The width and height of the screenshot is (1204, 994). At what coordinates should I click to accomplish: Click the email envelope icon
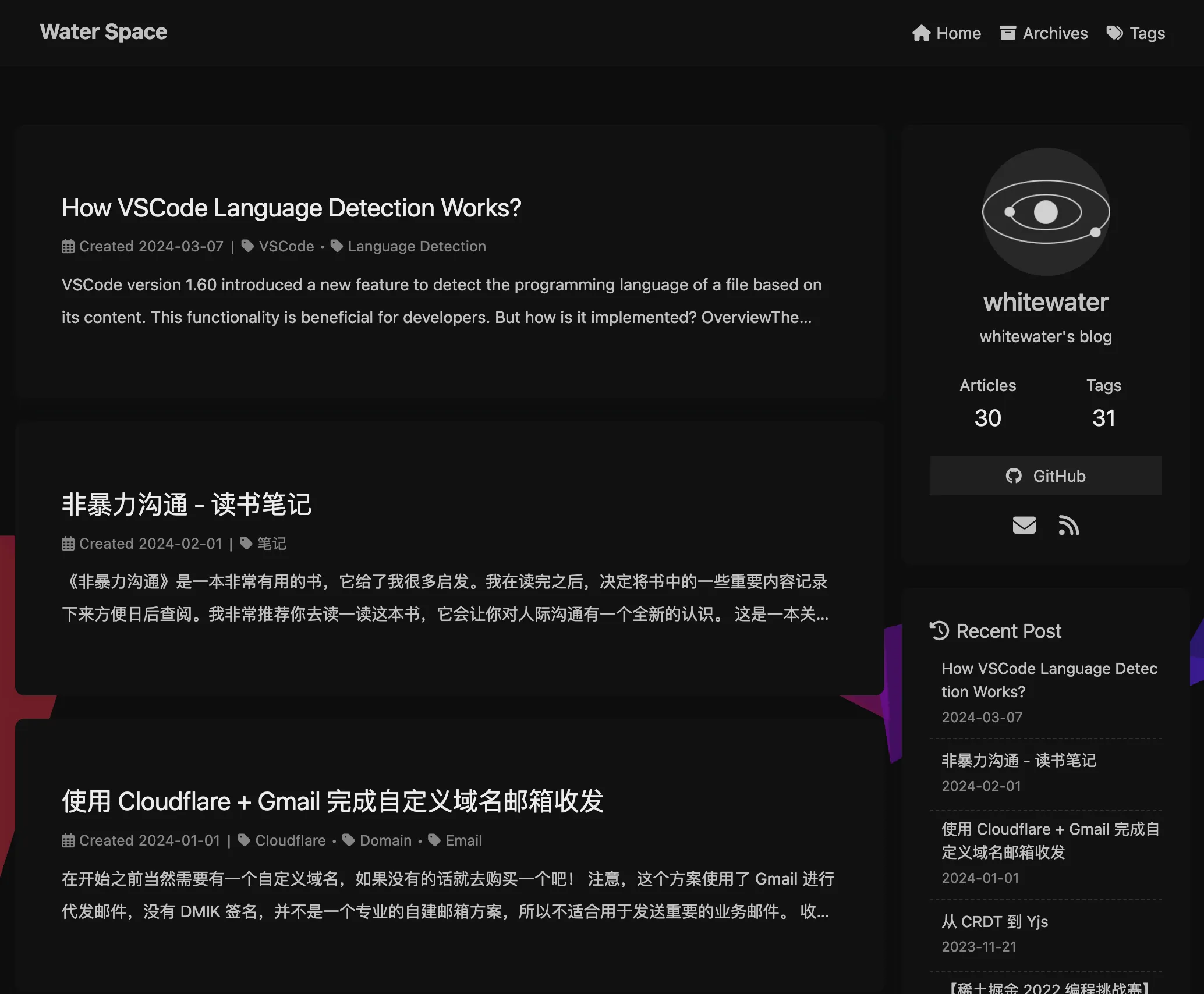(1024, 525)
